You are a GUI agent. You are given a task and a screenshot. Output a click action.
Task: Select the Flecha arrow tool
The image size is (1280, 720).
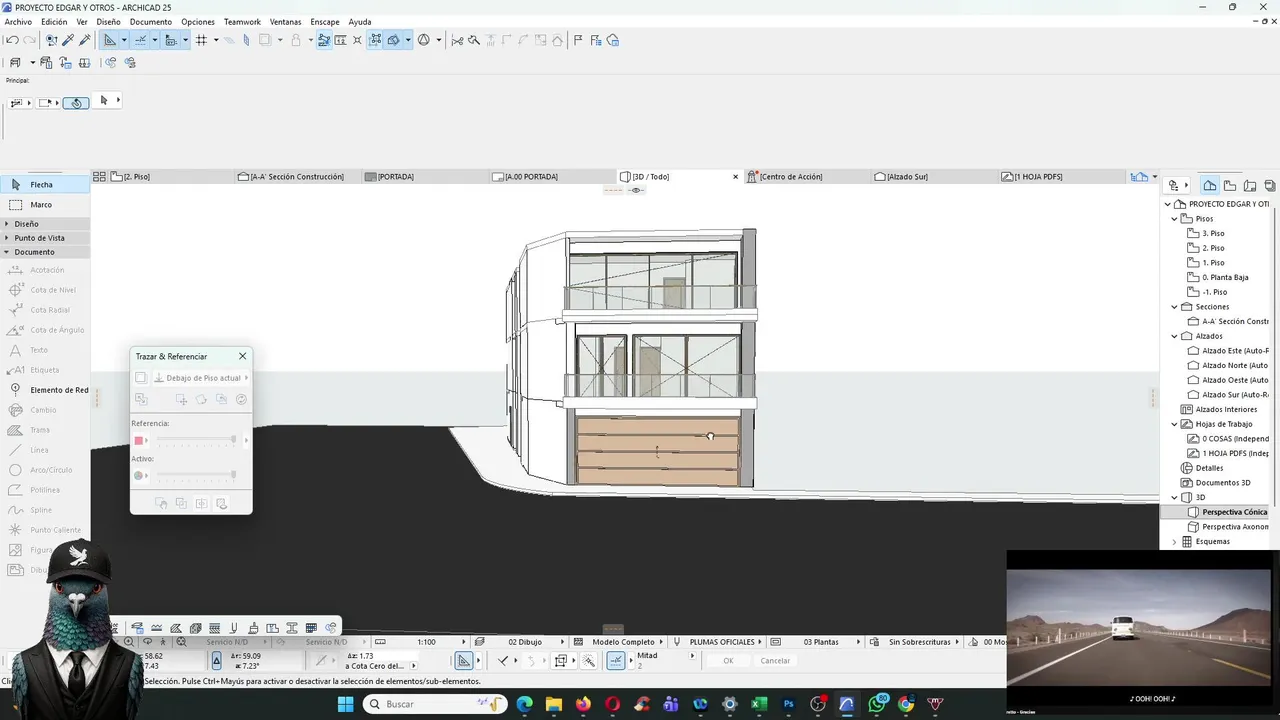point(45,185)
